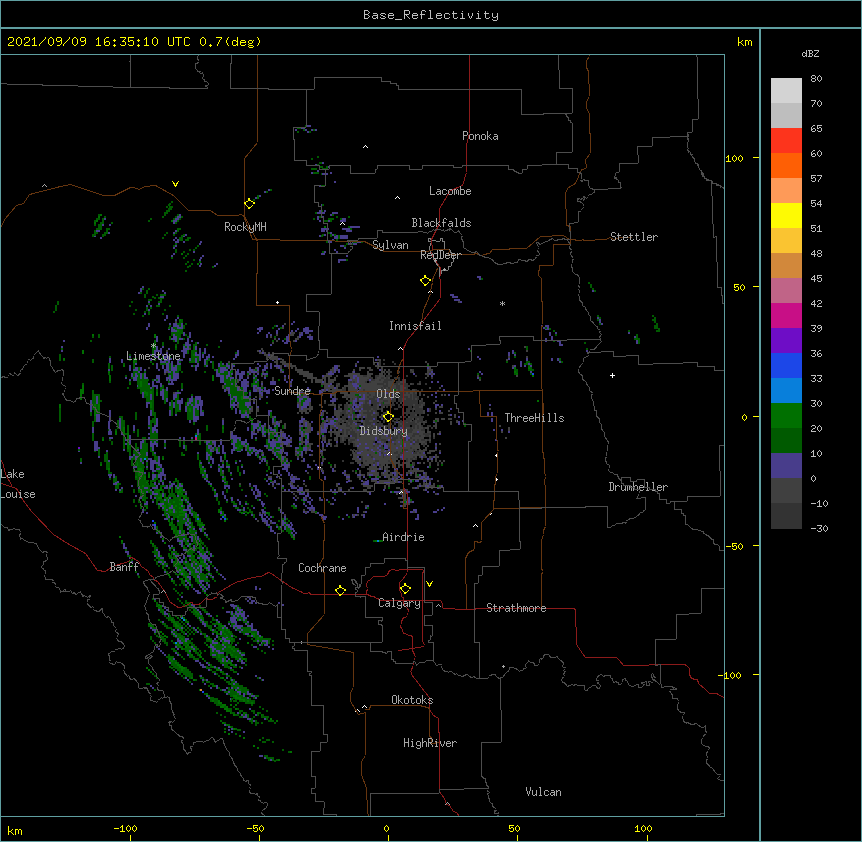Pick the green 20-30 dBZ legend swatch
862x842 pixels.
786,416
